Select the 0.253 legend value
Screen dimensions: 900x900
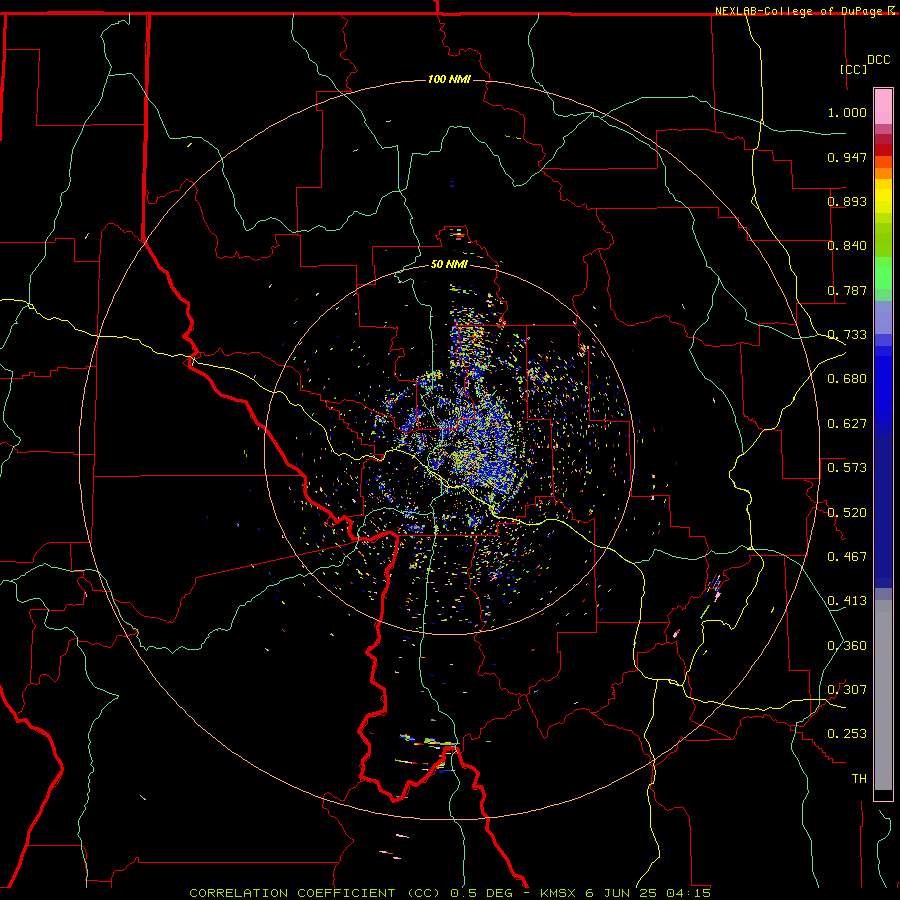click(847, 734)
